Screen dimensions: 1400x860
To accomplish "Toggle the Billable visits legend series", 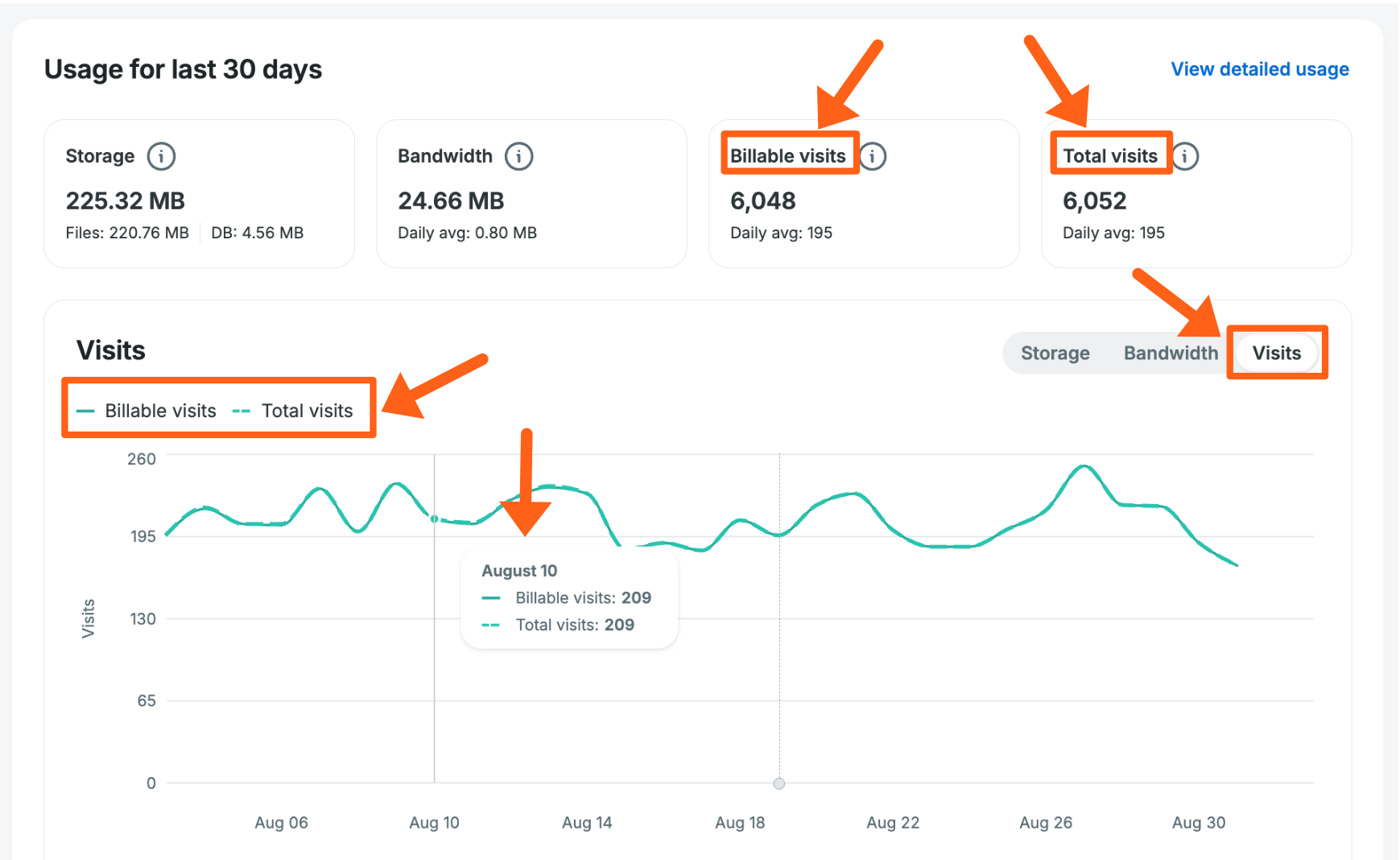I will point(147,411).
